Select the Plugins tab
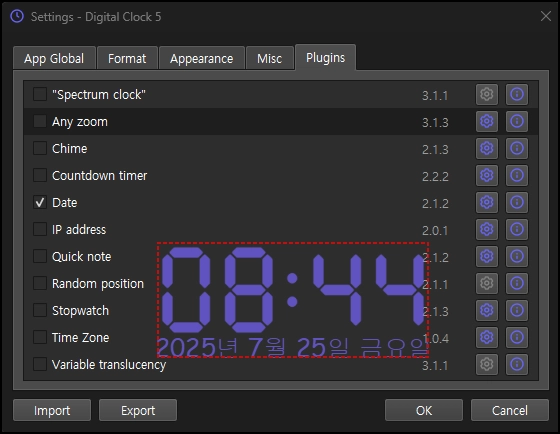Image resolution: width=560 pixels, height=434 pixels. [325, 58]
